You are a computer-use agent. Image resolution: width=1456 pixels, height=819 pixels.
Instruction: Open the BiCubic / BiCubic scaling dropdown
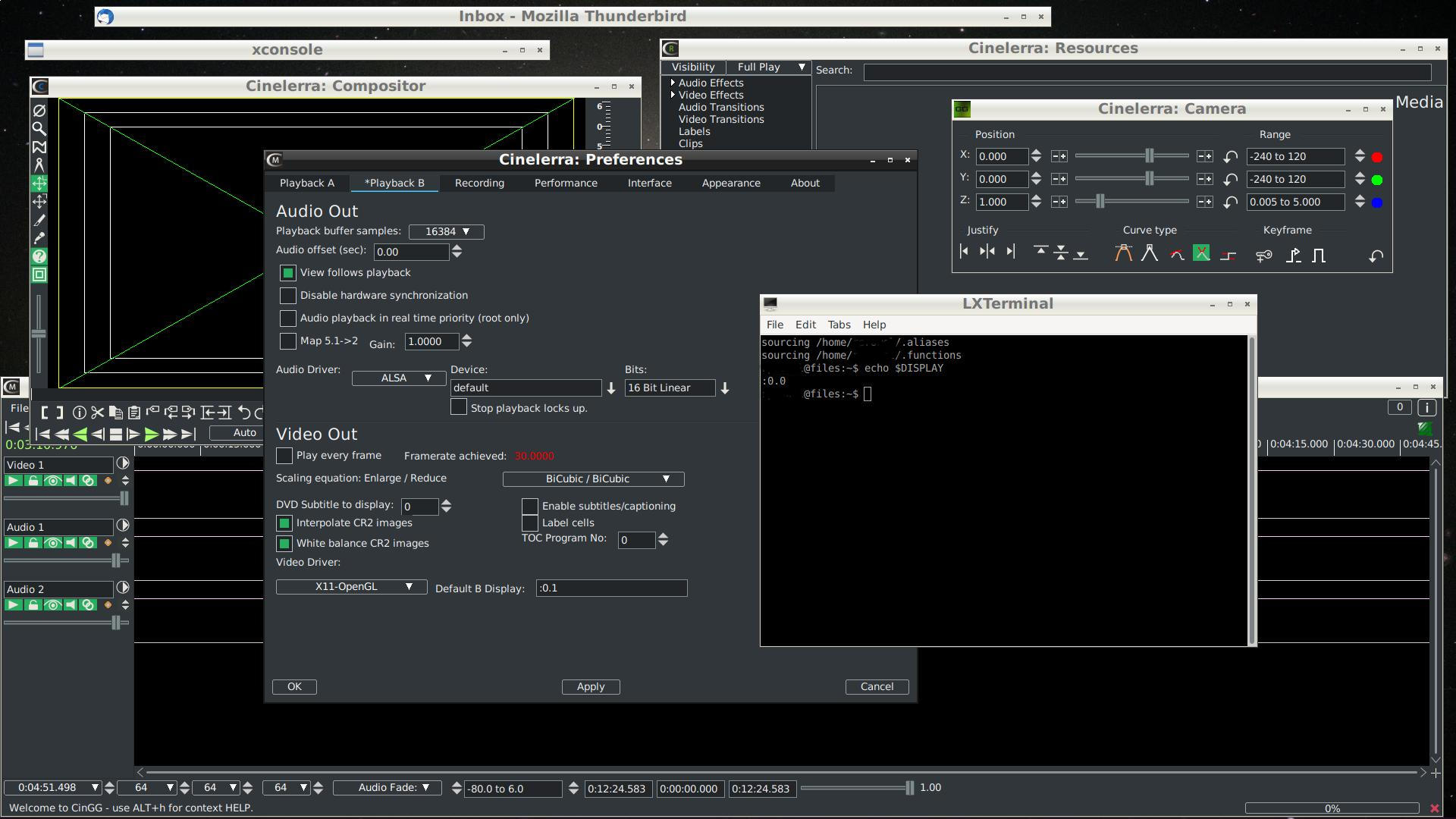coord(593,479)
